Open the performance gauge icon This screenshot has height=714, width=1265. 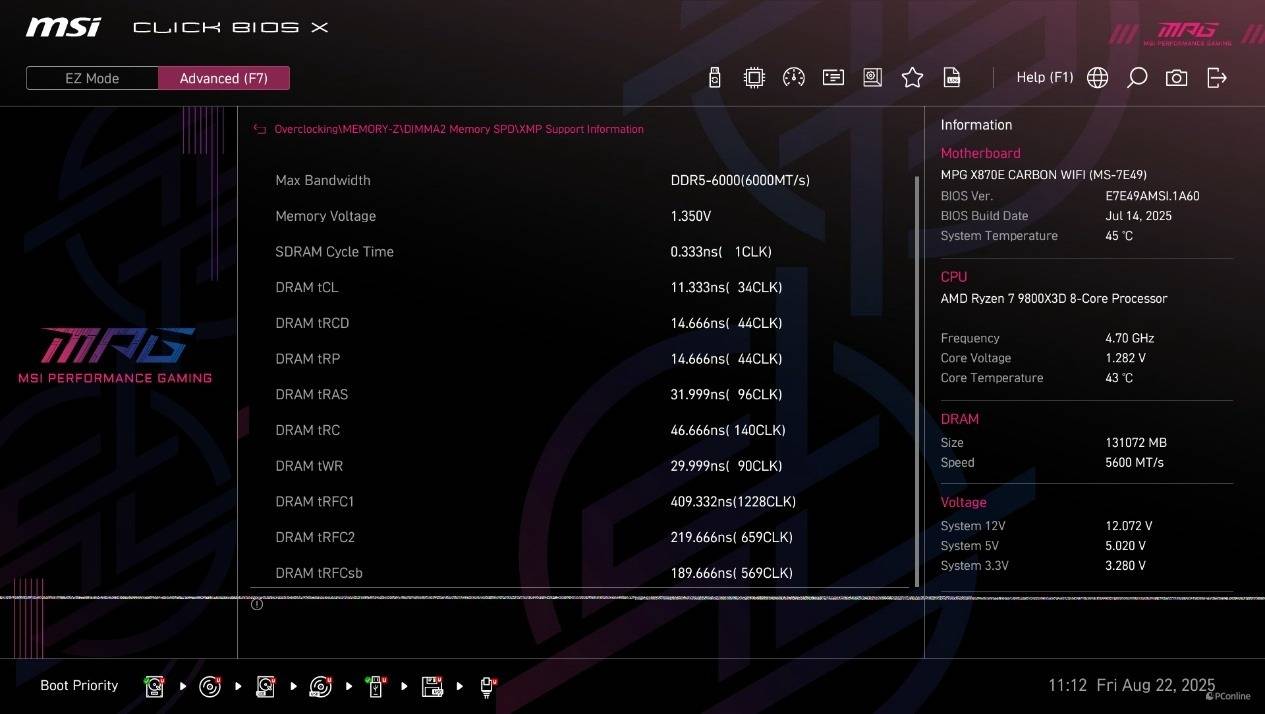pos(794,77)
